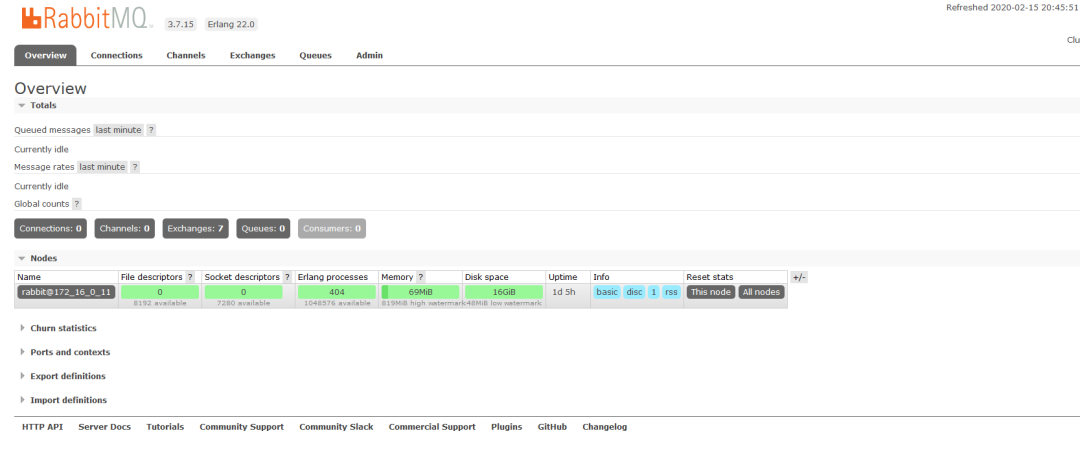1080x455 pixels.
Task: Toggle node columns with +/- button
Action: click(x=799, y=277)
